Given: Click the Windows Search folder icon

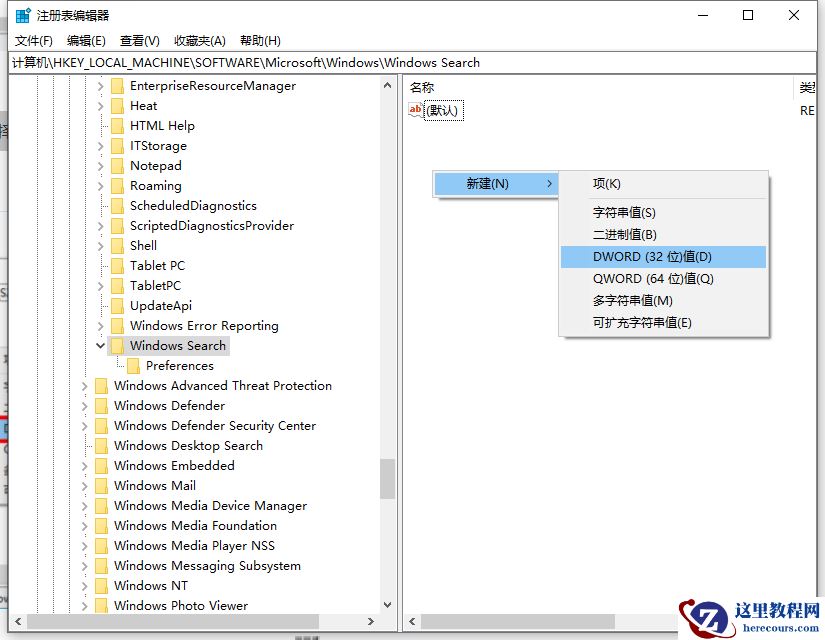Looking at the screenshot, I should click(x=118, y=345).
